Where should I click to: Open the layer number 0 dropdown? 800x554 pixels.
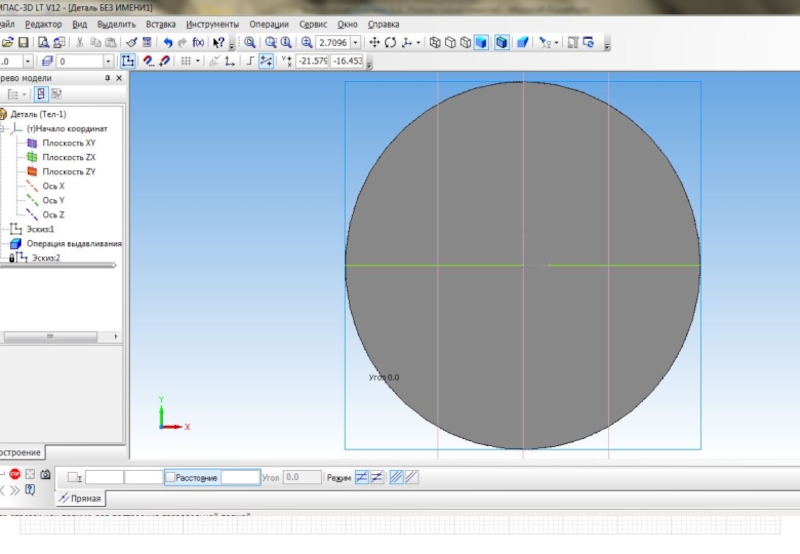point(108,61)
